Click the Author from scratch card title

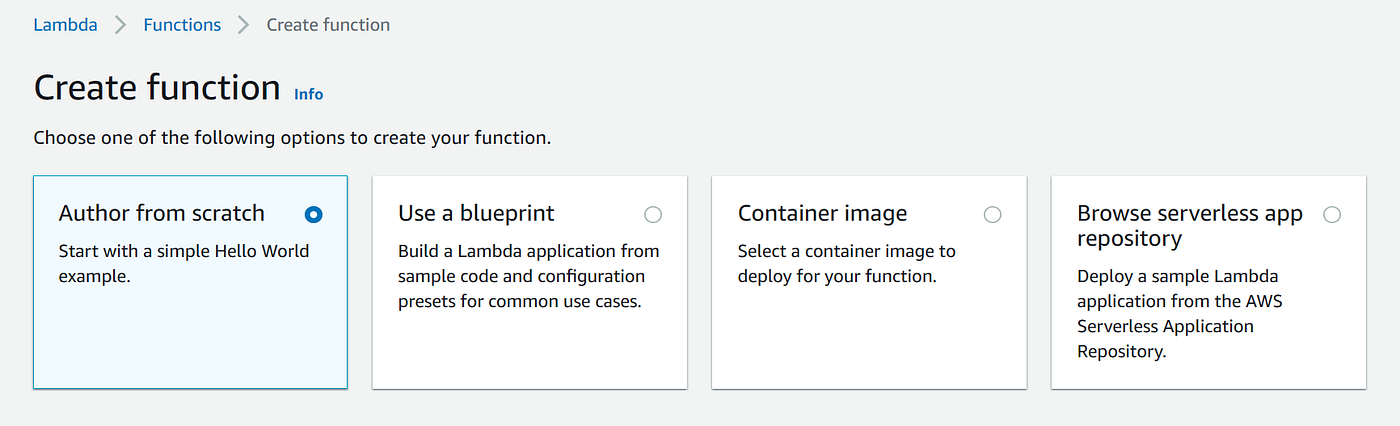[x=162, y=213]
